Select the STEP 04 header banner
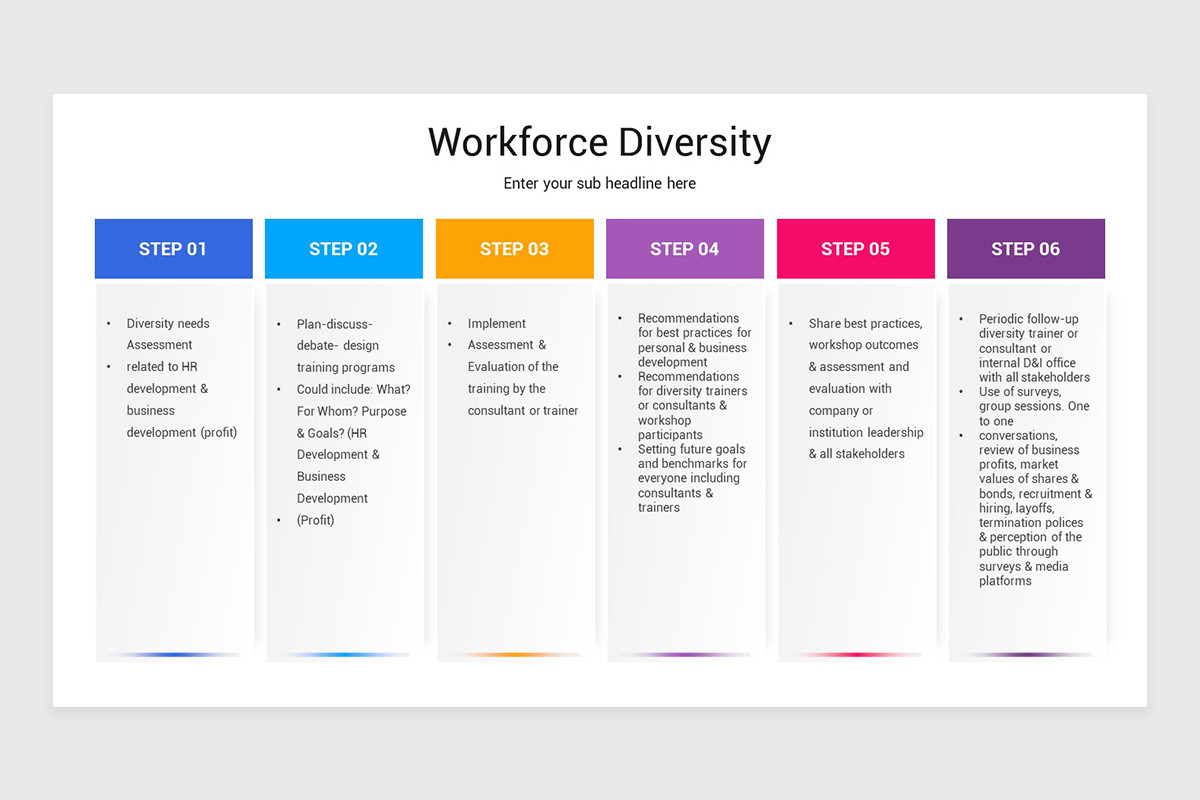 pos(684,248)
